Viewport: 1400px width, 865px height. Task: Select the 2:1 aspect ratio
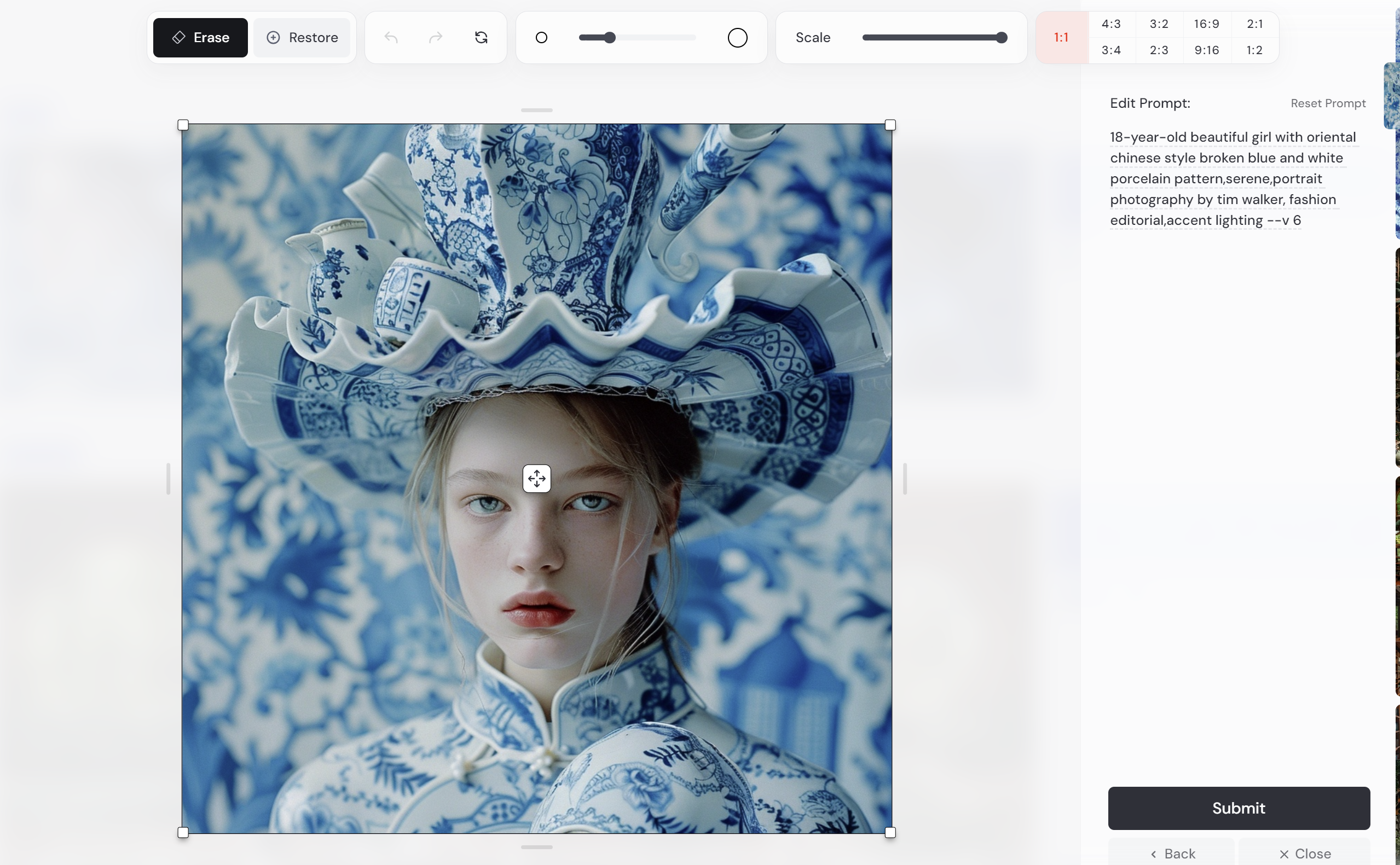tap(1254, 24)
